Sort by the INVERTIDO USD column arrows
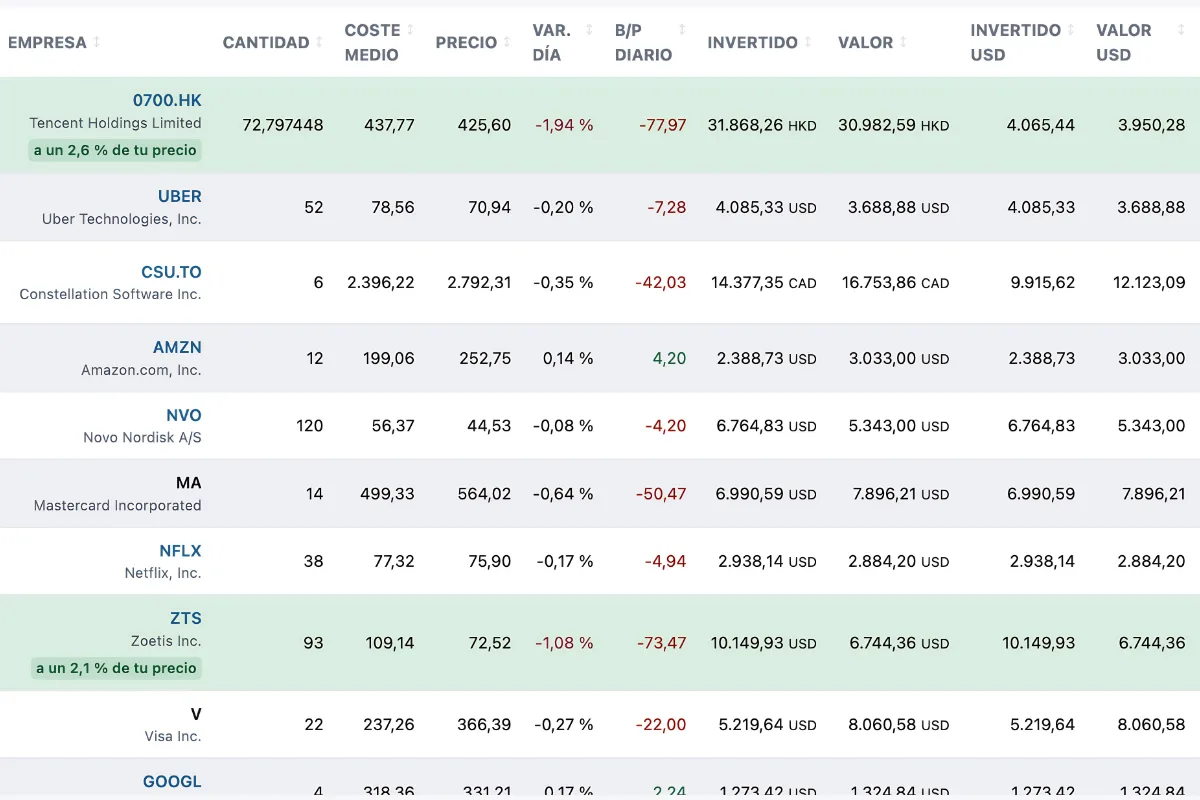The width and height of the screenshot is (1200, 800). pos(1071,30)
